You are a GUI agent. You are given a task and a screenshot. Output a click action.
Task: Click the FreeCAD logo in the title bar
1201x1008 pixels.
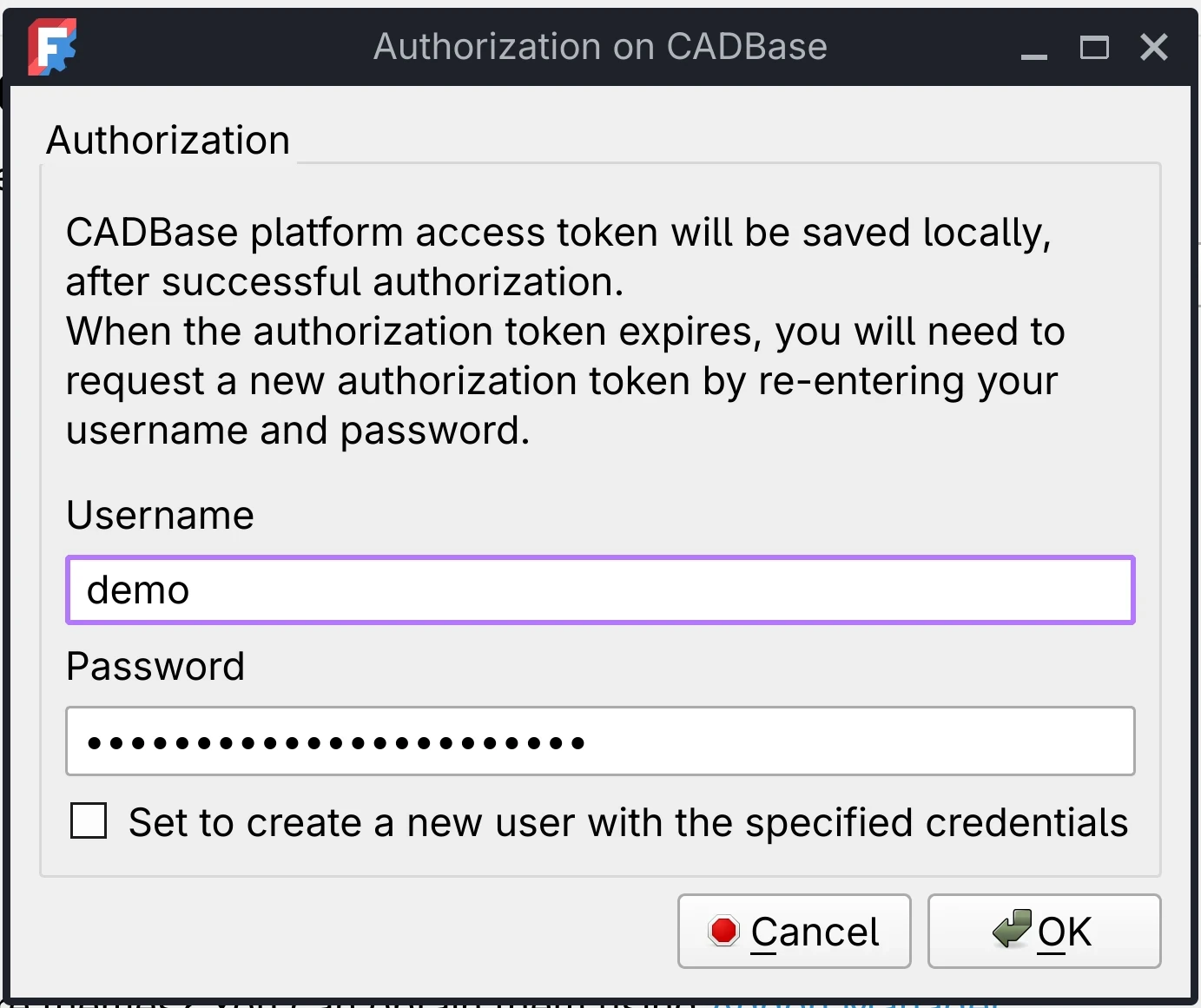50,48
